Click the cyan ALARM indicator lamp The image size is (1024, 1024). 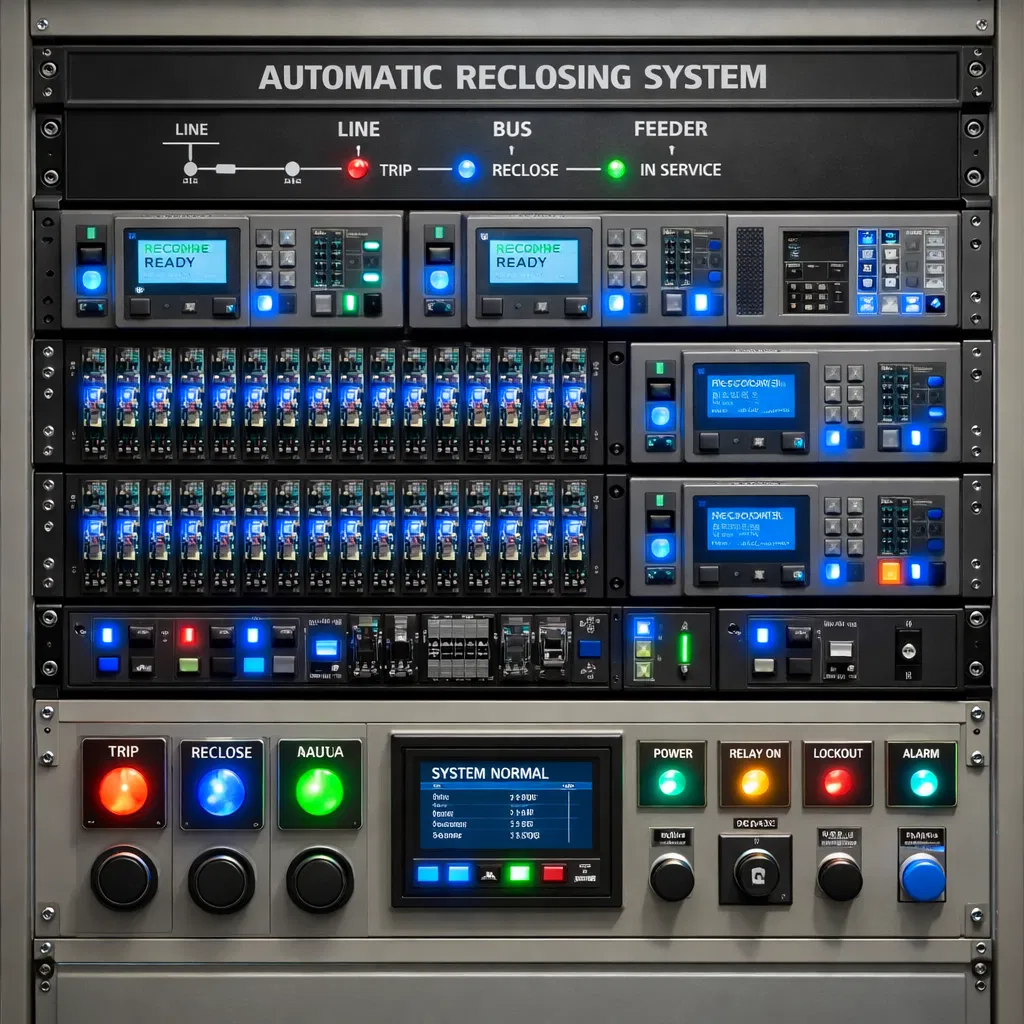(x=922, y=782)
